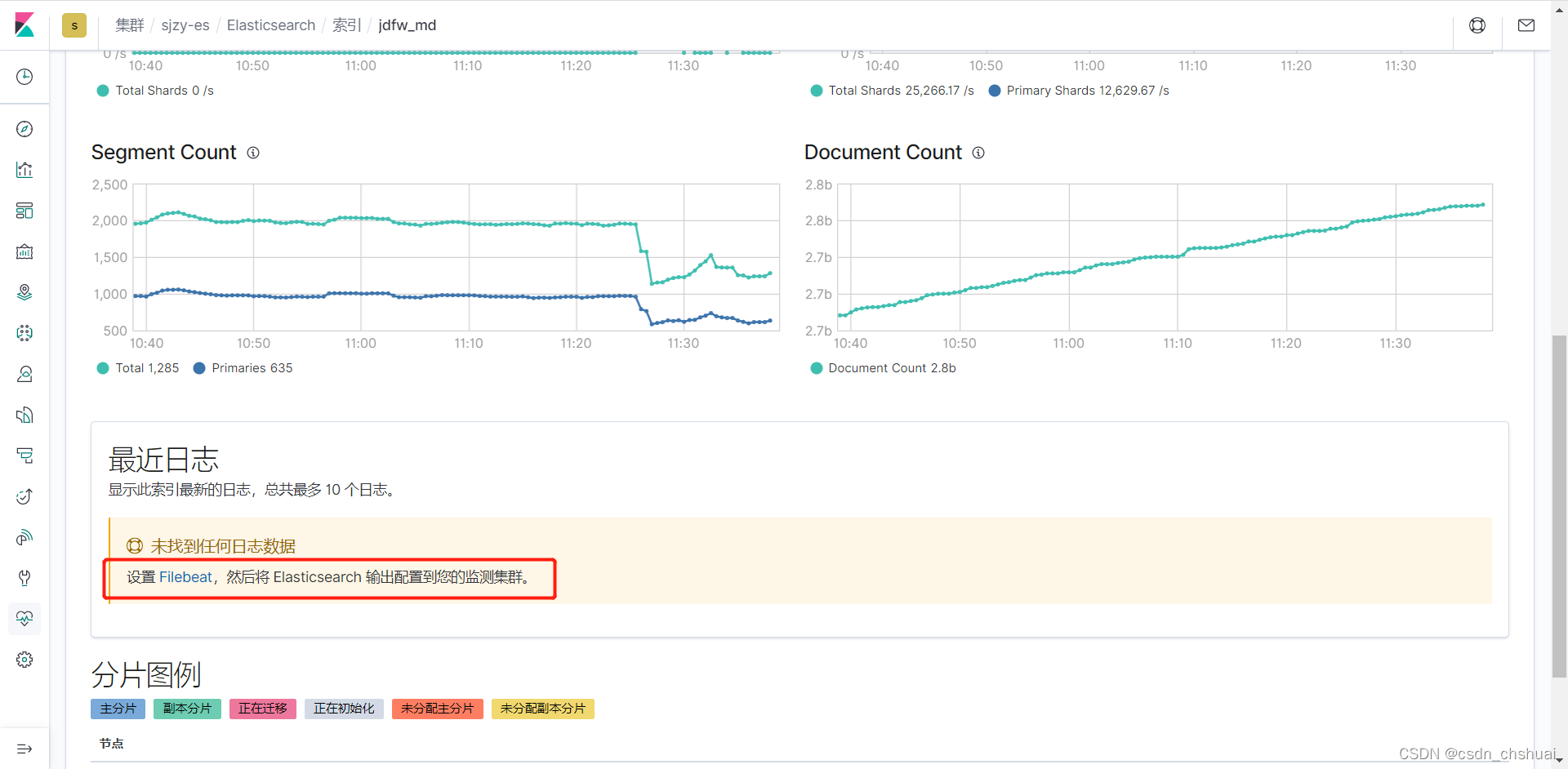Screen dimensions: 1568x769
Task: Toggle the Total 1,285 legend series
Action: 138,368
